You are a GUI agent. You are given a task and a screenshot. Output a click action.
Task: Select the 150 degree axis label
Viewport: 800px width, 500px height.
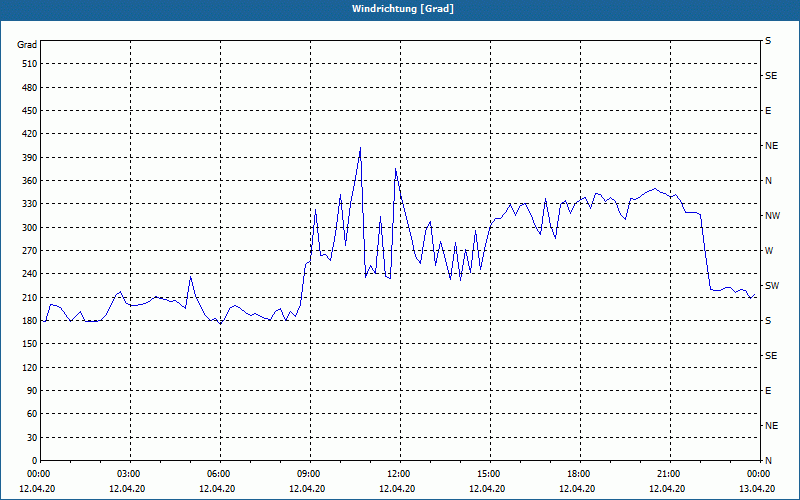[x=30, y=344]
